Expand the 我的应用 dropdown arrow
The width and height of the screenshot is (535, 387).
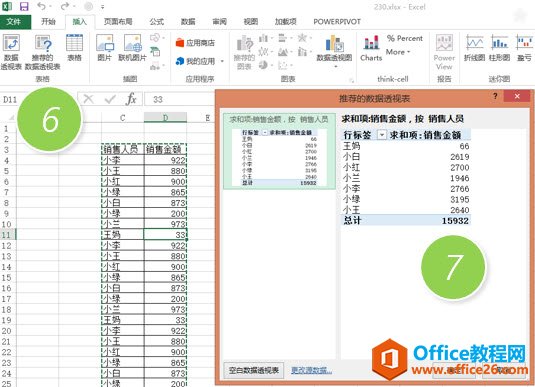[222, 61]
